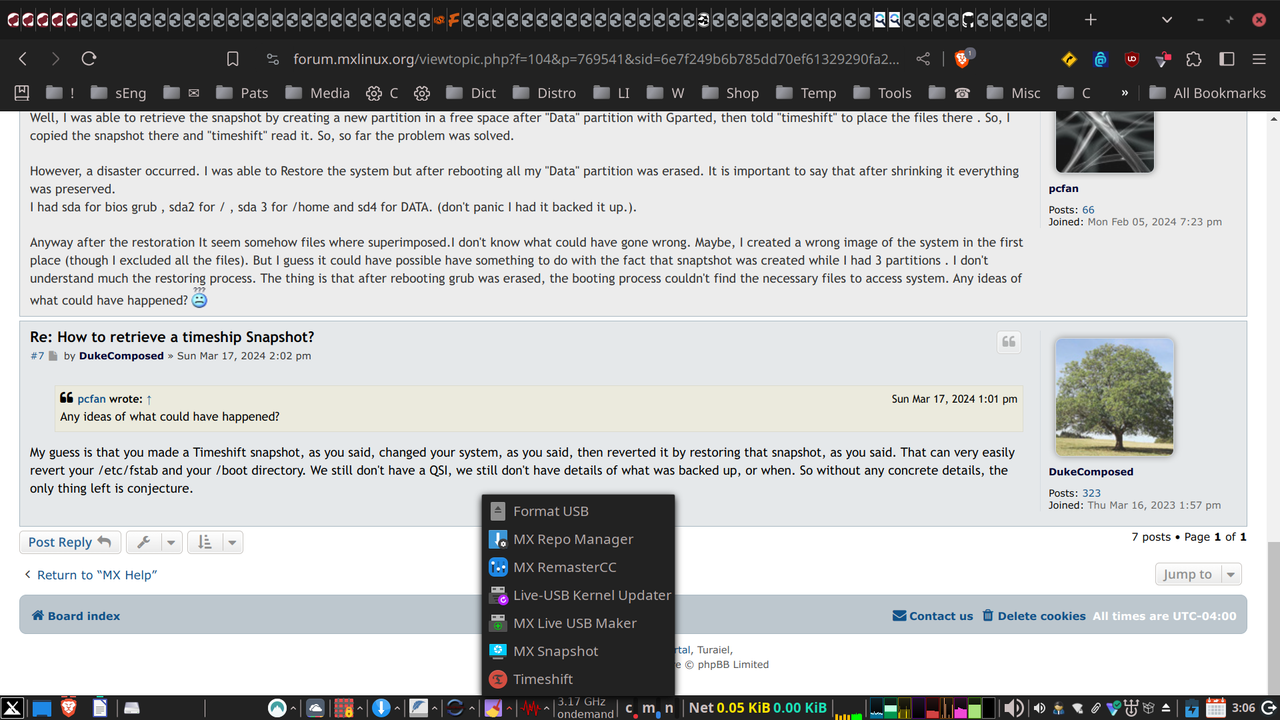1280x720 pixels.
Task: Launch Brave from the taskbar
Action: coord(69,708)
